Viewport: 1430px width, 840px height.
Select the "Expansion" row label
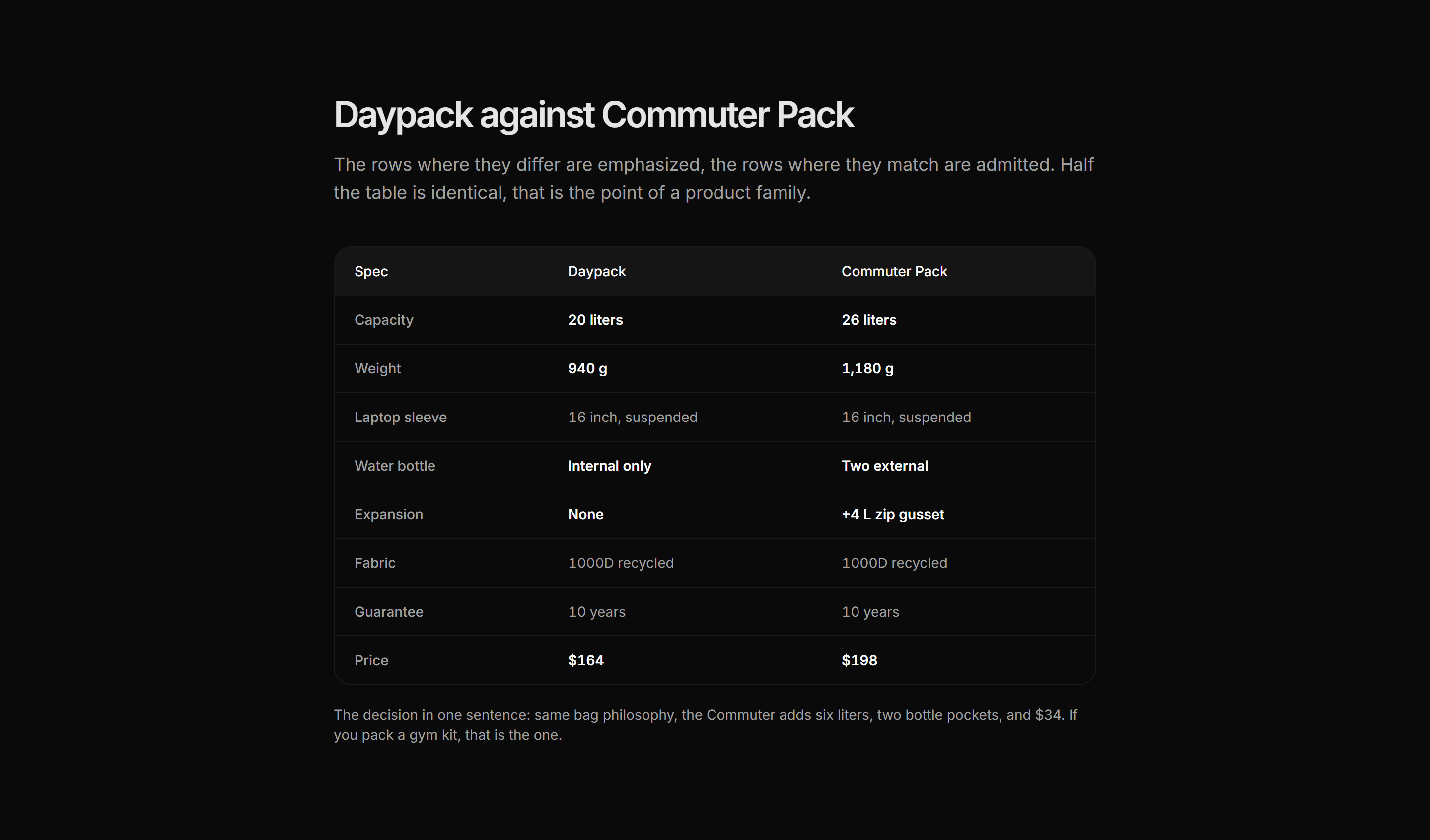click(x=389, y=515)
